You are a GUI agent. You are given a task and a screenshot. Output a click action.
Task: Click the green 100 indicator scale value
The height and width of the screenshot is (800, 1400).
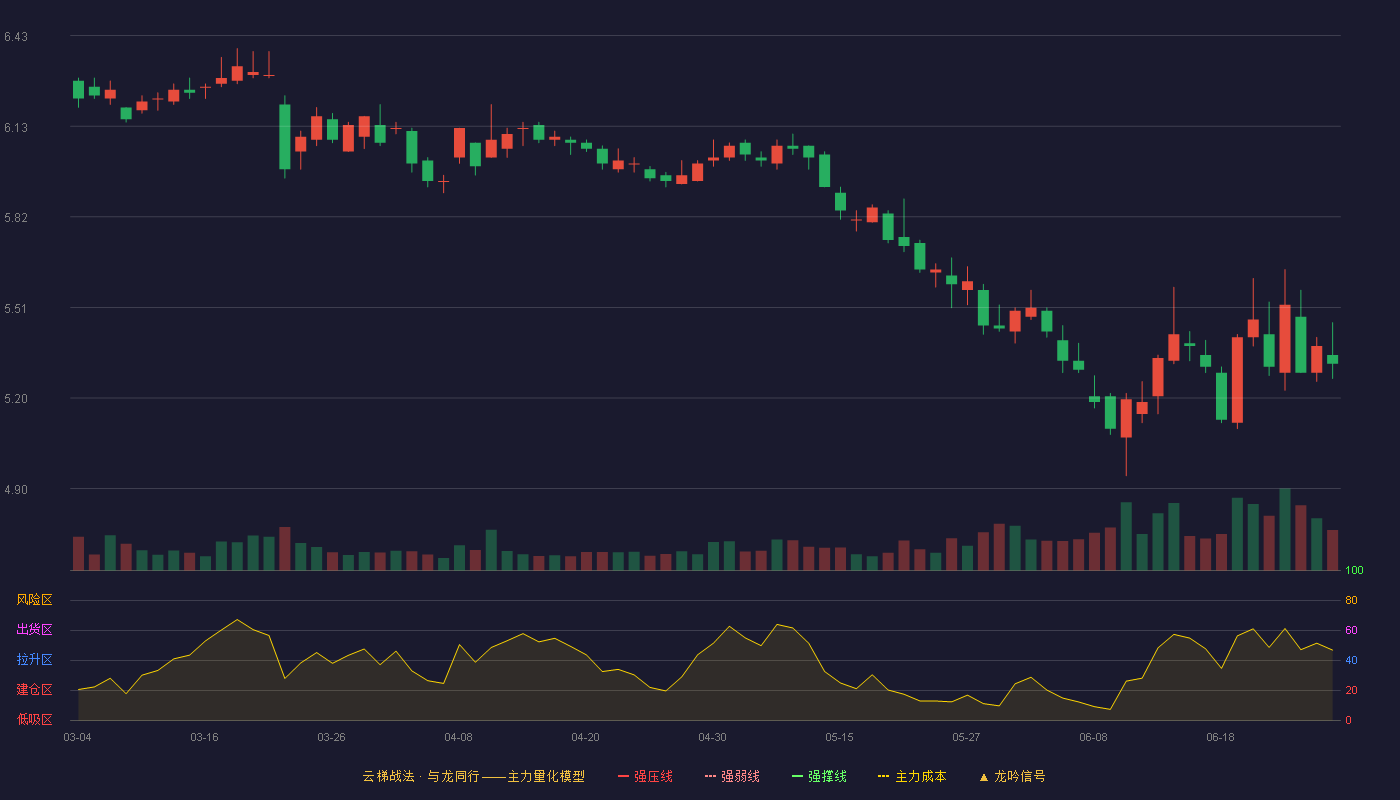[1354, 571]
